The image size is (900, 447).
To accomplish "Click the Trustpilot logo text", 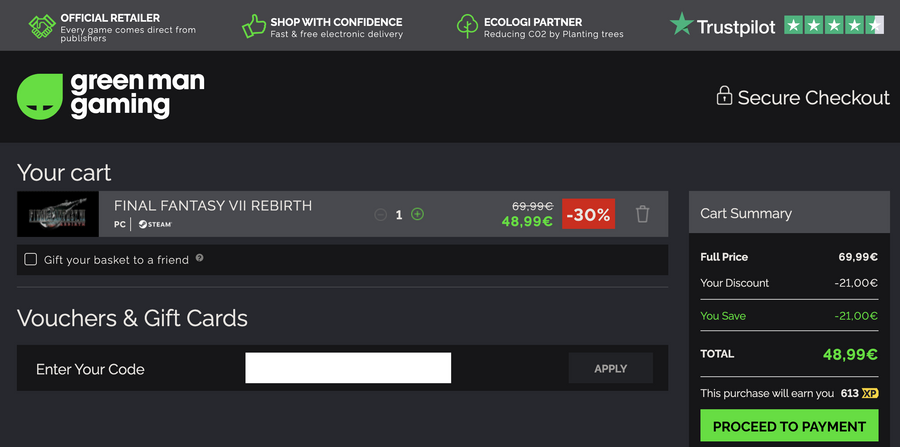I will (x=736, y=27).
